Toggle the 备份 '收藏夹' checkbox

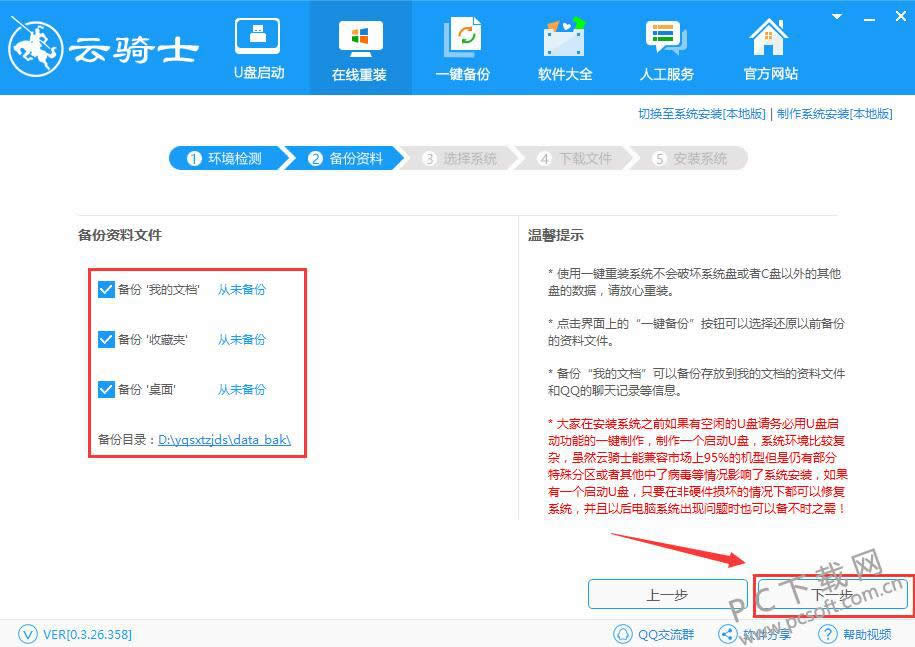[x=106, y=340]
